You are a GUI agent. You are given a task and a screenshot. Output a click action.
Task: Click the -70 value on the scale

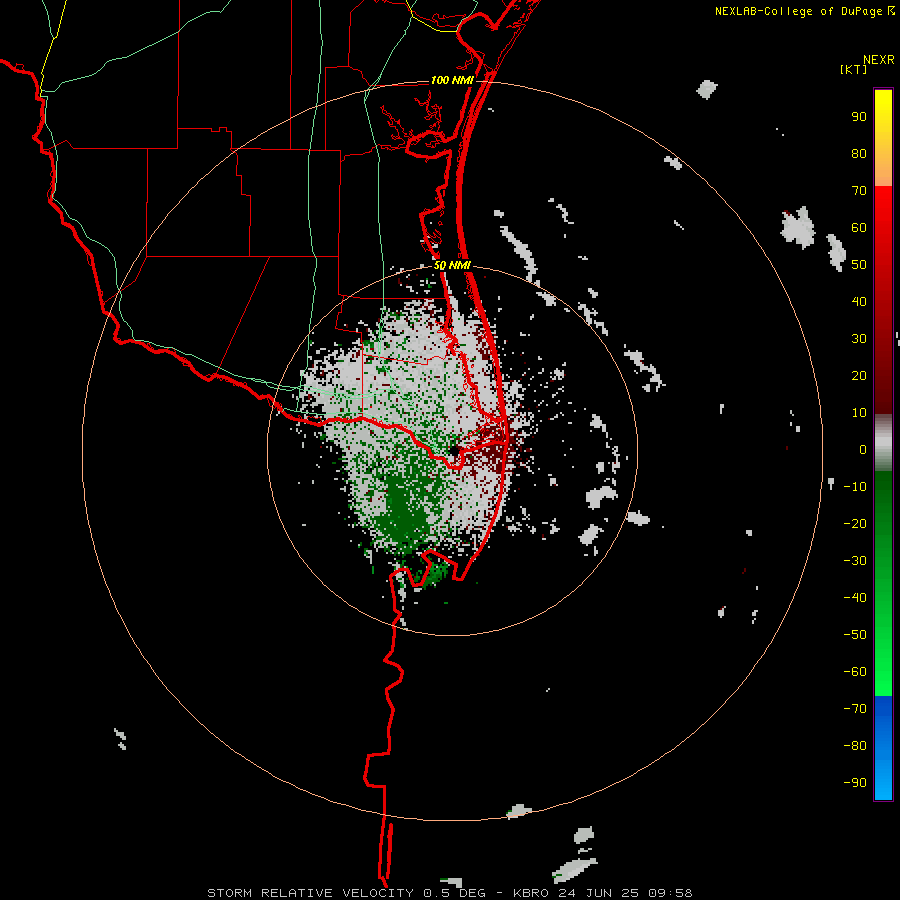pos(855,709)
